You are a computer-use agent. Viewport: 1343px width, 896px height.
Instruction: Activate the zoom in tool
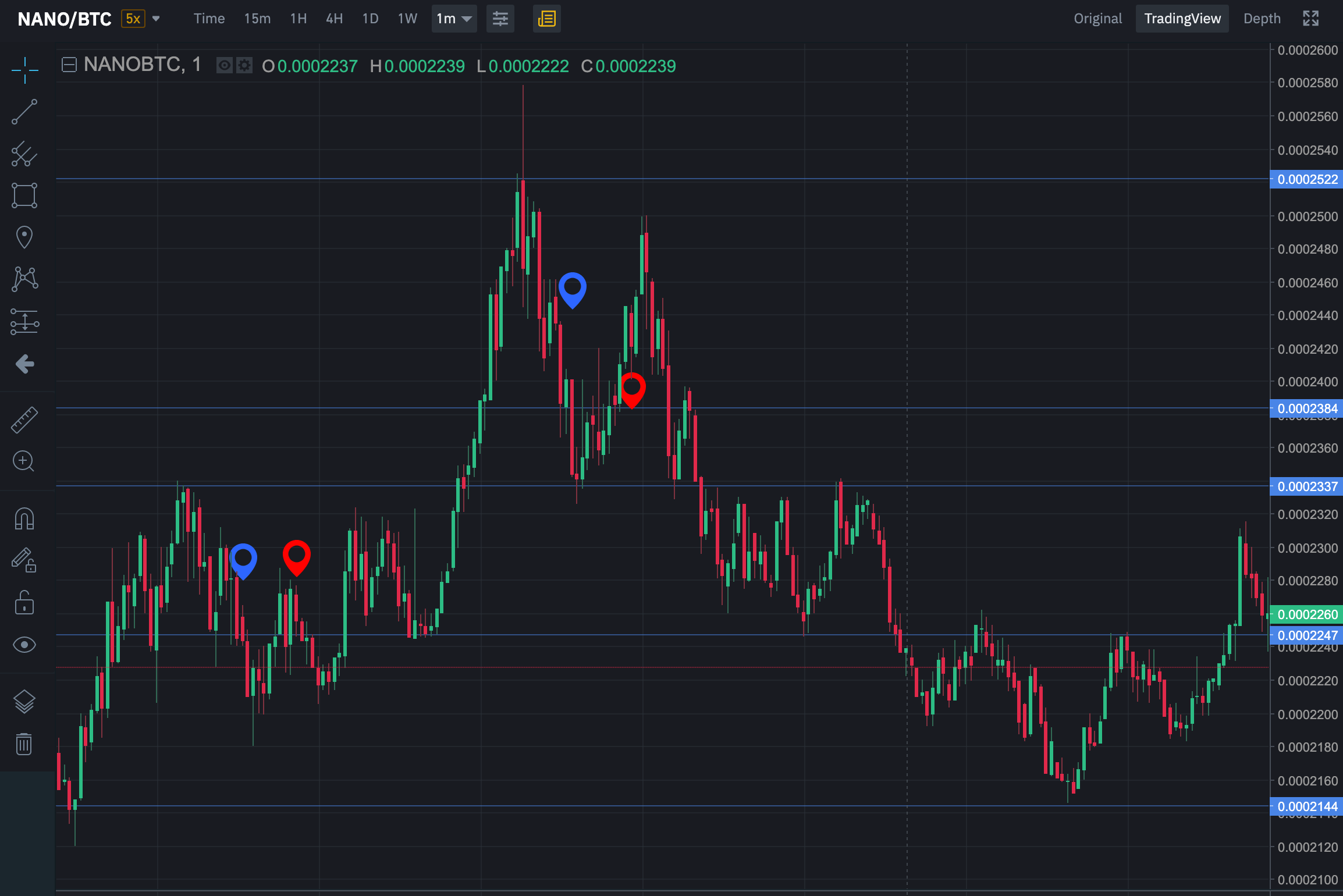[24, 461]
